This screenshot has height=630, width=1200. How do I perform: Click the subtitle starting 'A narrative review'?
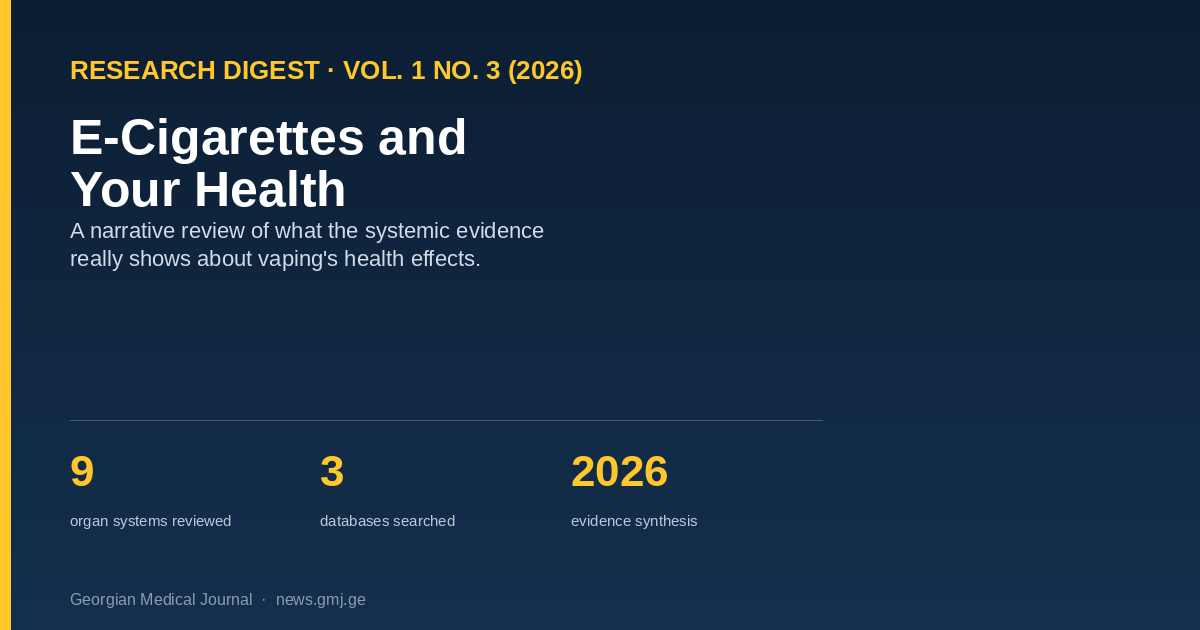pyautogui.click(x=307, y=245)
